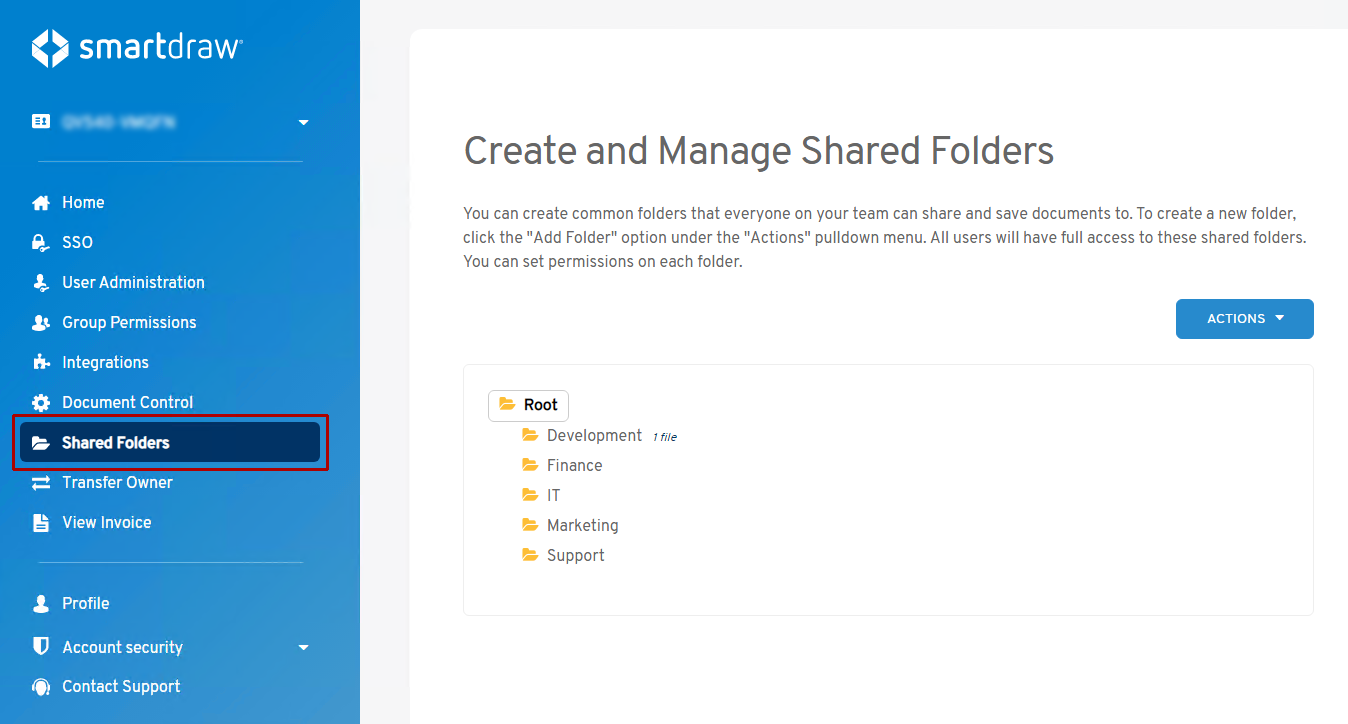
Task: Select the SSO padlock icon
Action: pos(40,242)
